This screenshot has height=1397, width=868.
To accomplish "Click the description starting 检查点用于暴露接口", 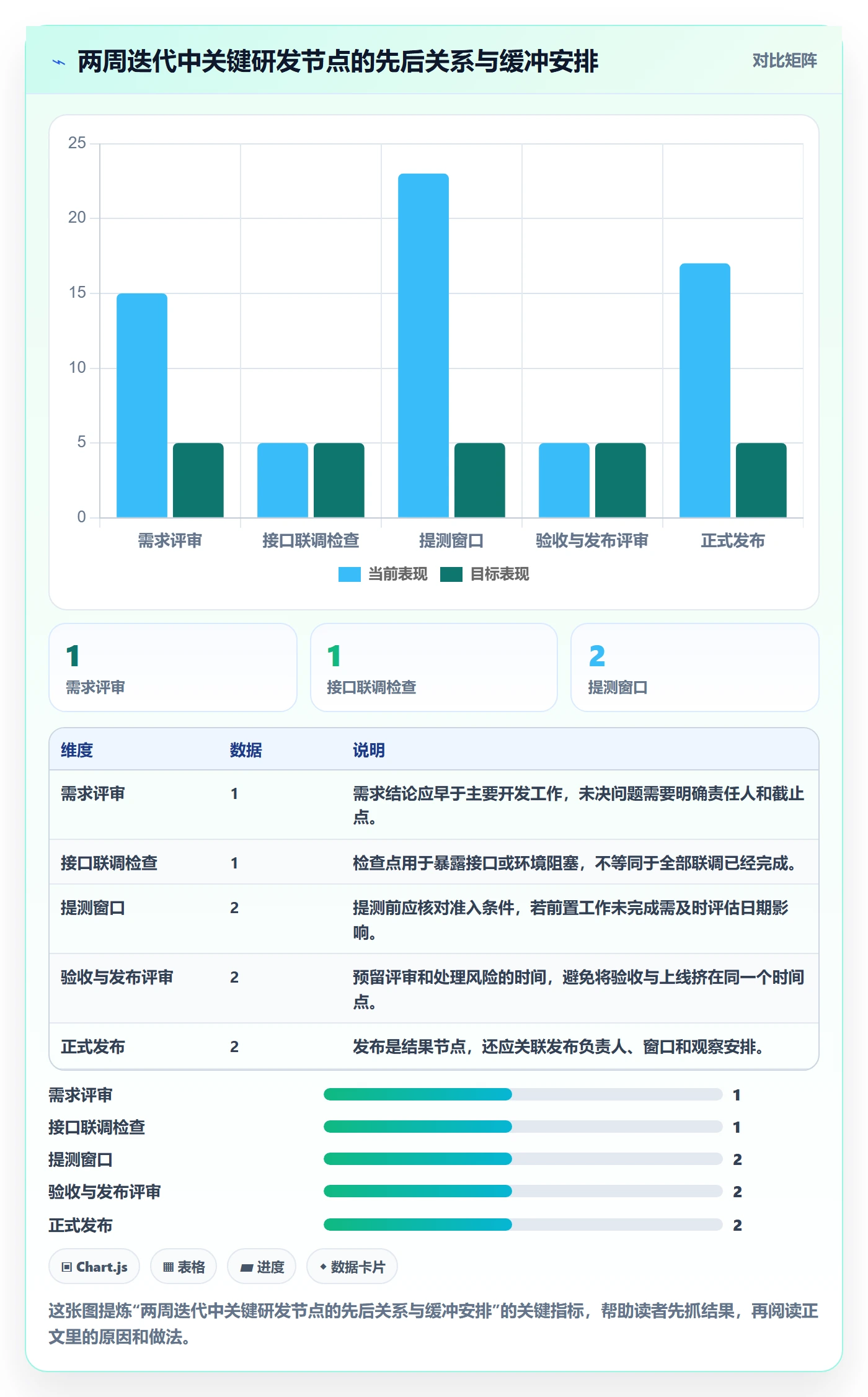I will coord(575,863).
